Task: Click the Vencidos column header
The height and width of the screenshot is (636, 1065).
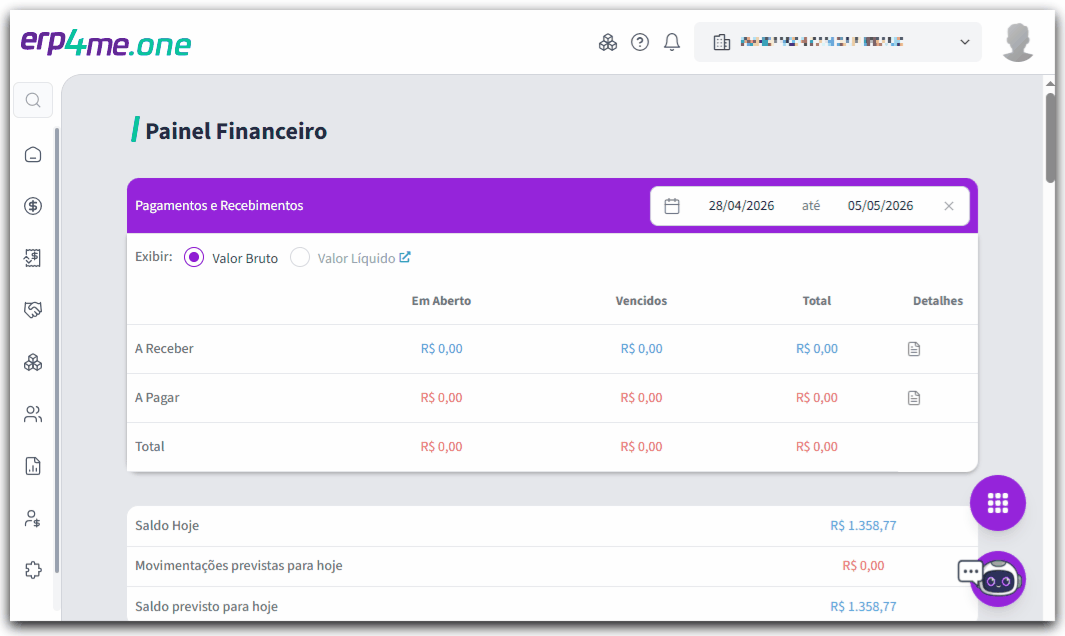Action: pos(641,300)
